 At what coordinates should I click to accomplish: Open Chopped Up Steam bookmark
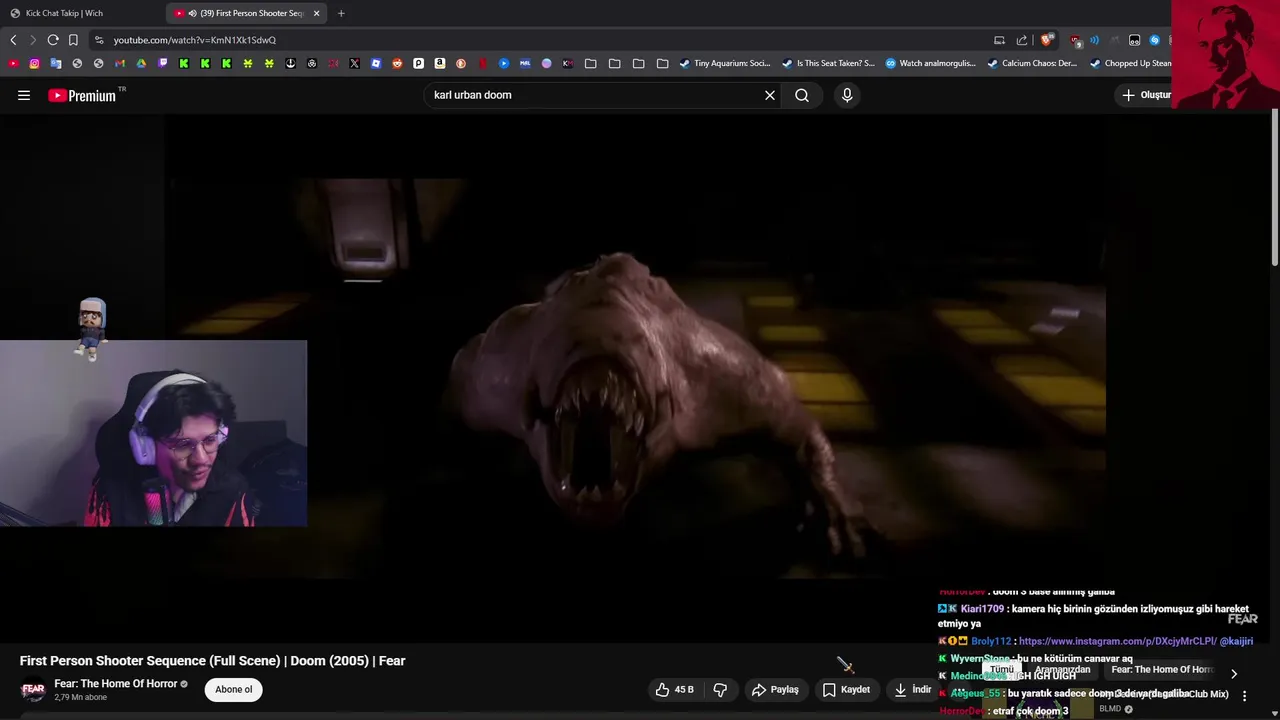point(1131,63)
